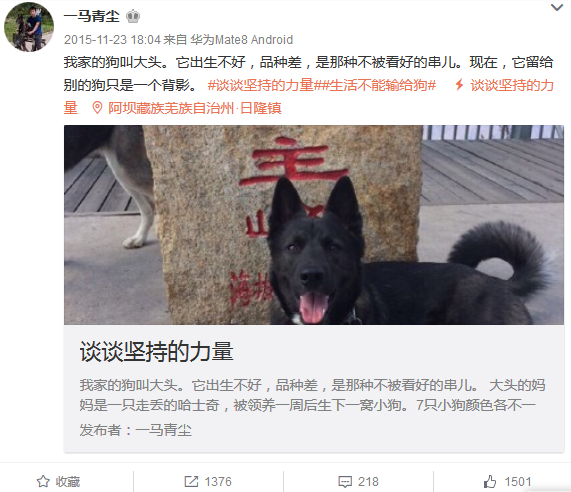Click the article card title 谈谈坚持的力量
Viewport: 571px width, 492px height.
(157, 351)
